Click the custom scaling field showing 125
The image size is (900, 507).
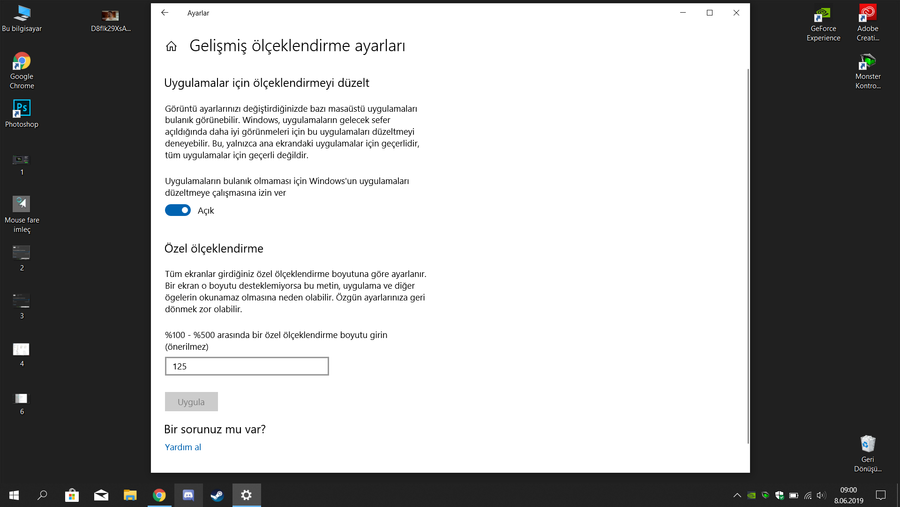[x=247, y=366]
